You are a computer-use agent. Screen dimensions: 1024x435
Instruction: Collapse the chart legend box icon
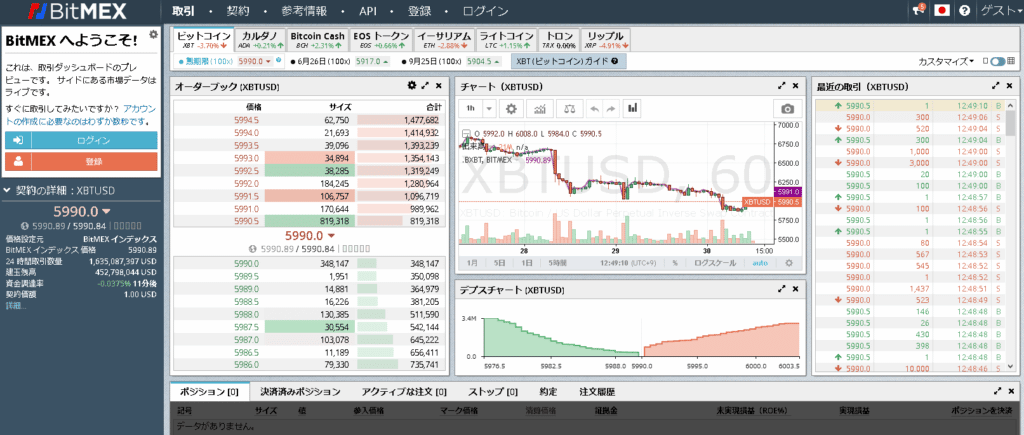(466, 133)
